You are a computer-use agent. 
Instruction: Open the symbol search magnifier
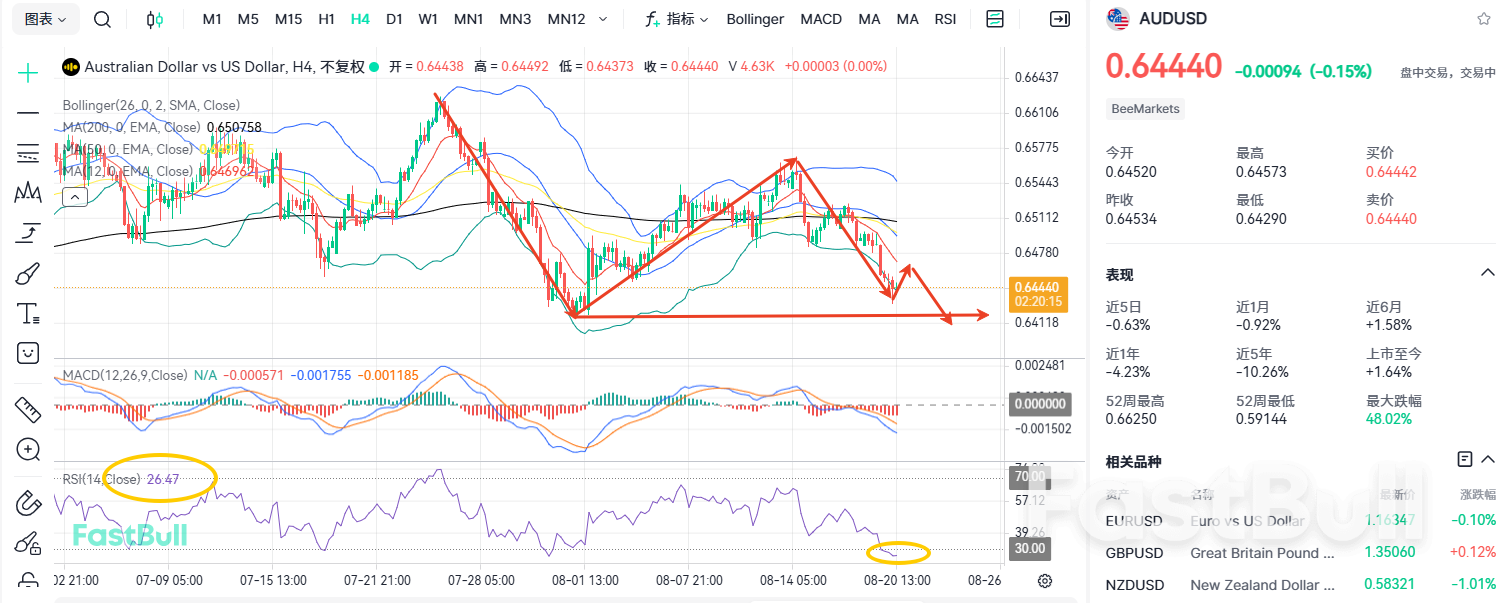pos(101,18)
